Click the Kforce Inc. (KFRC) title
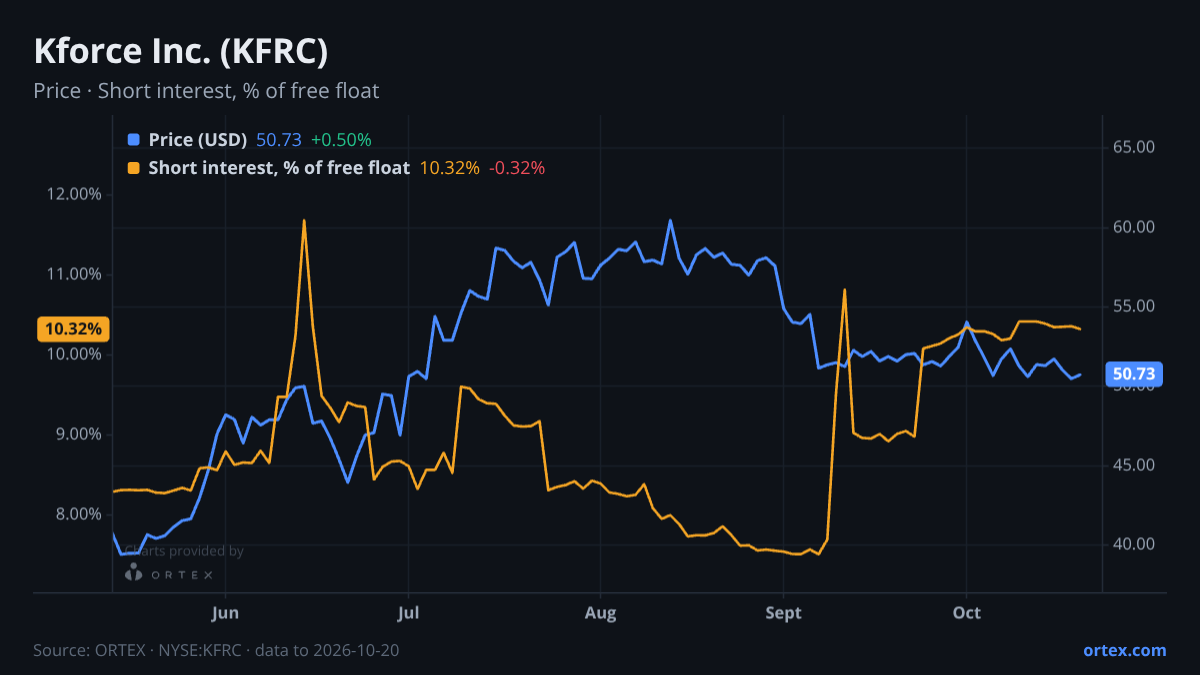This screenshot has width=1200, height=675. 181,51
